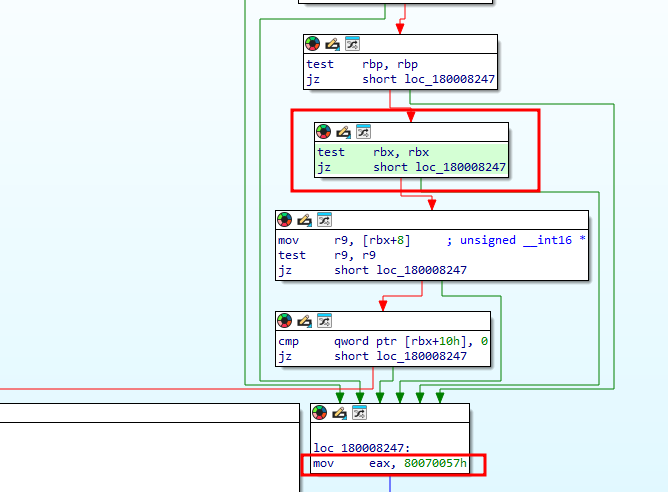This screenshot has width=668, height=492.
Task: Click the color palette icon on the 'cmp qword ptr' node
Action: pyautogui.click(x=285, y=321)
